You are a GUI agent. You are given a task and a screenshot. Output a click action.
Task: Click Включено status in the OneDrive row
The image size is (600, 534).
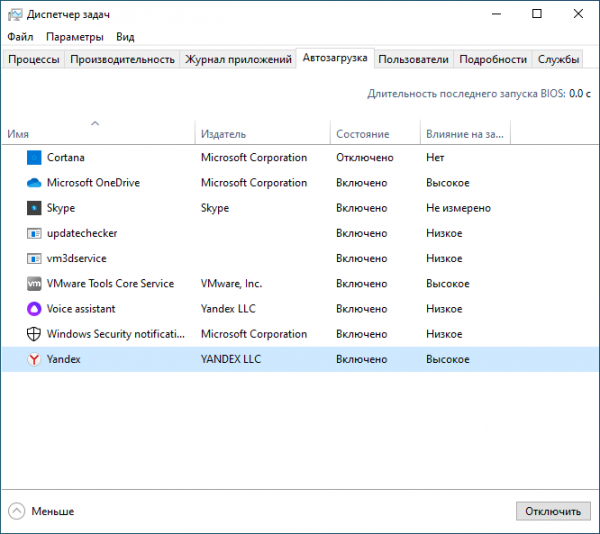362,183
